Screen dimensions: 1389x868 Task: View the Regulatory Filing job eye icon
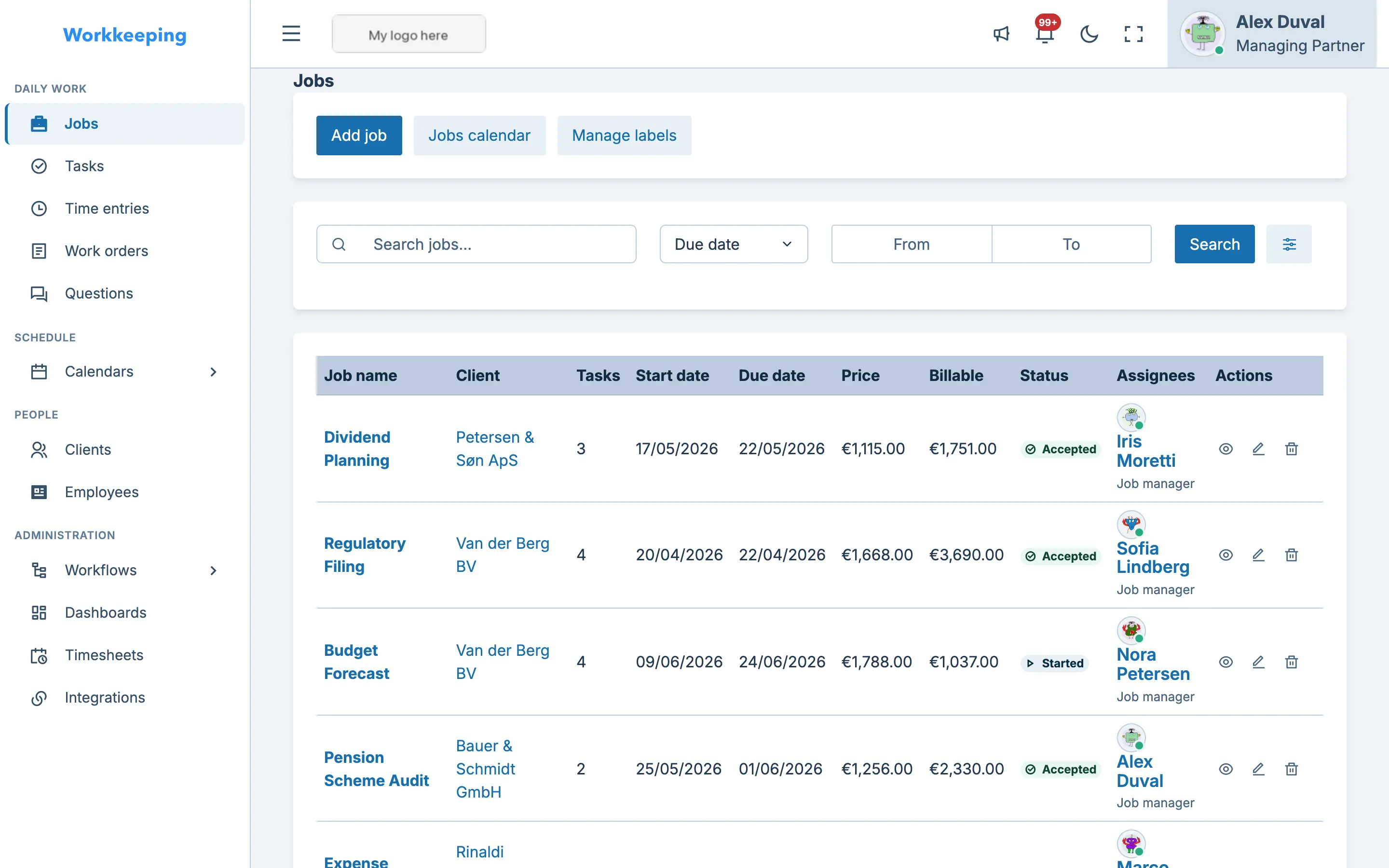pos(1226,555)
